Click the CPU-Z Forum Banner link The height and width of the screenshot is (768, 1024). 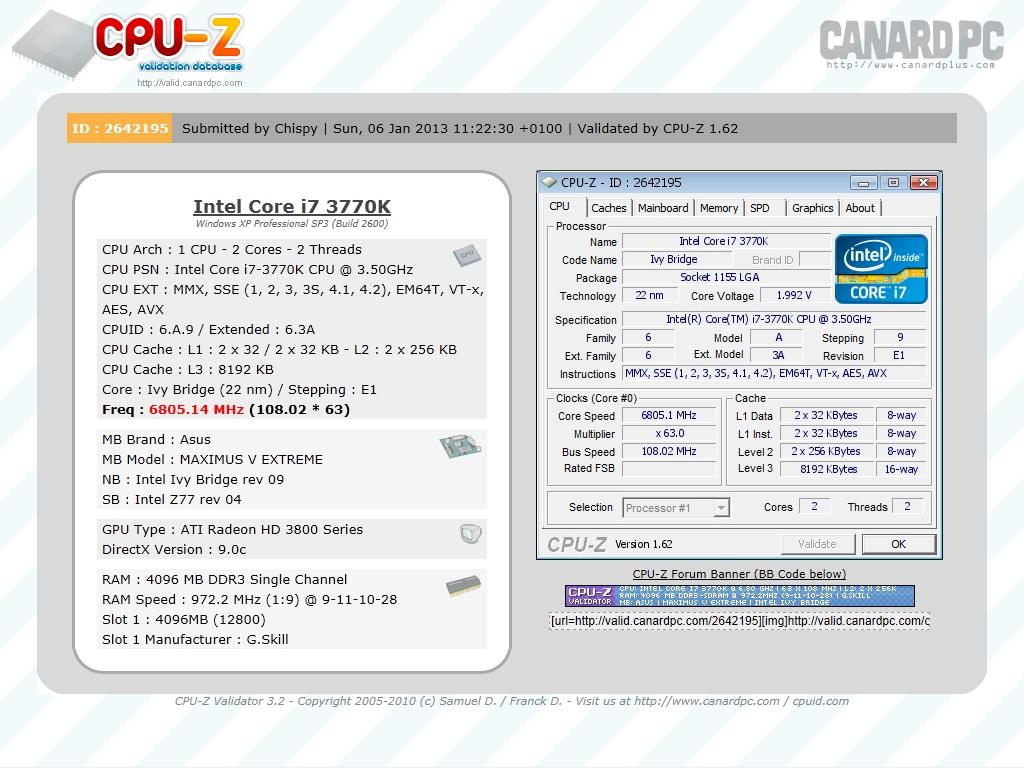pyautogui.click(x=739, y=574)
